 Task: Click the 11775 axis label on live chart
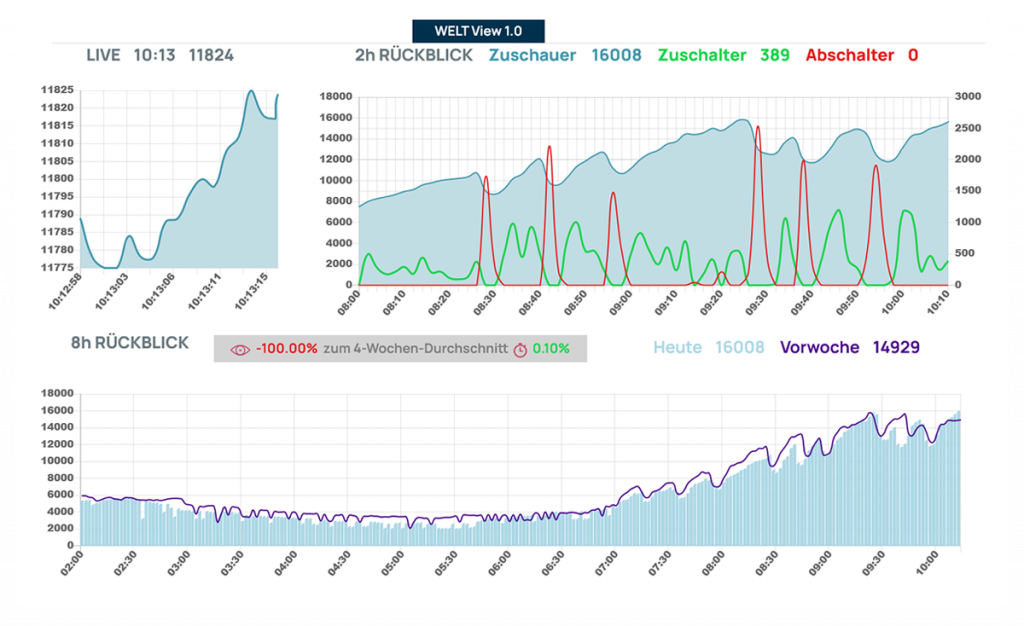pos(57,268)
